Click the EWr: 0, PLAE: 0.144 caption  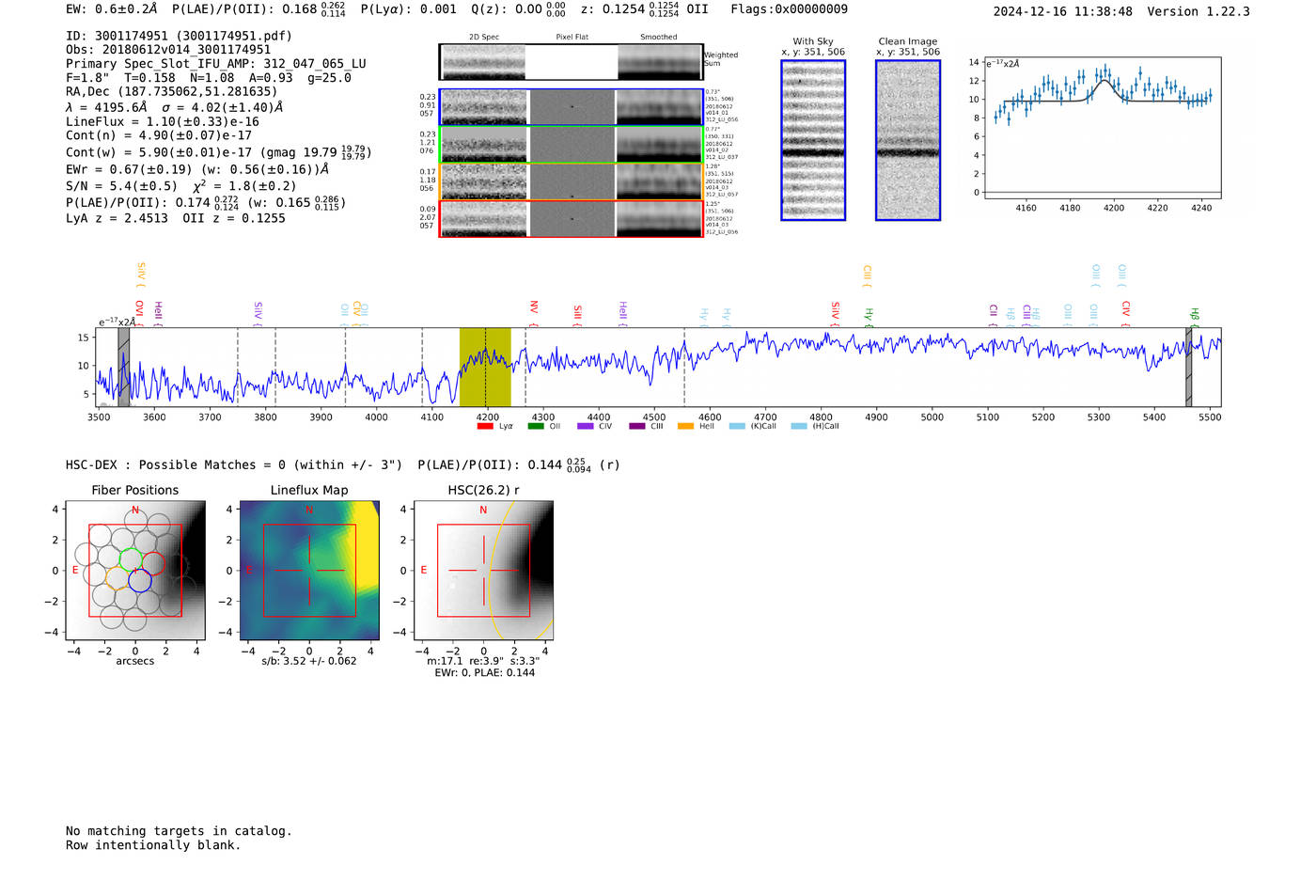coord(484,673)
